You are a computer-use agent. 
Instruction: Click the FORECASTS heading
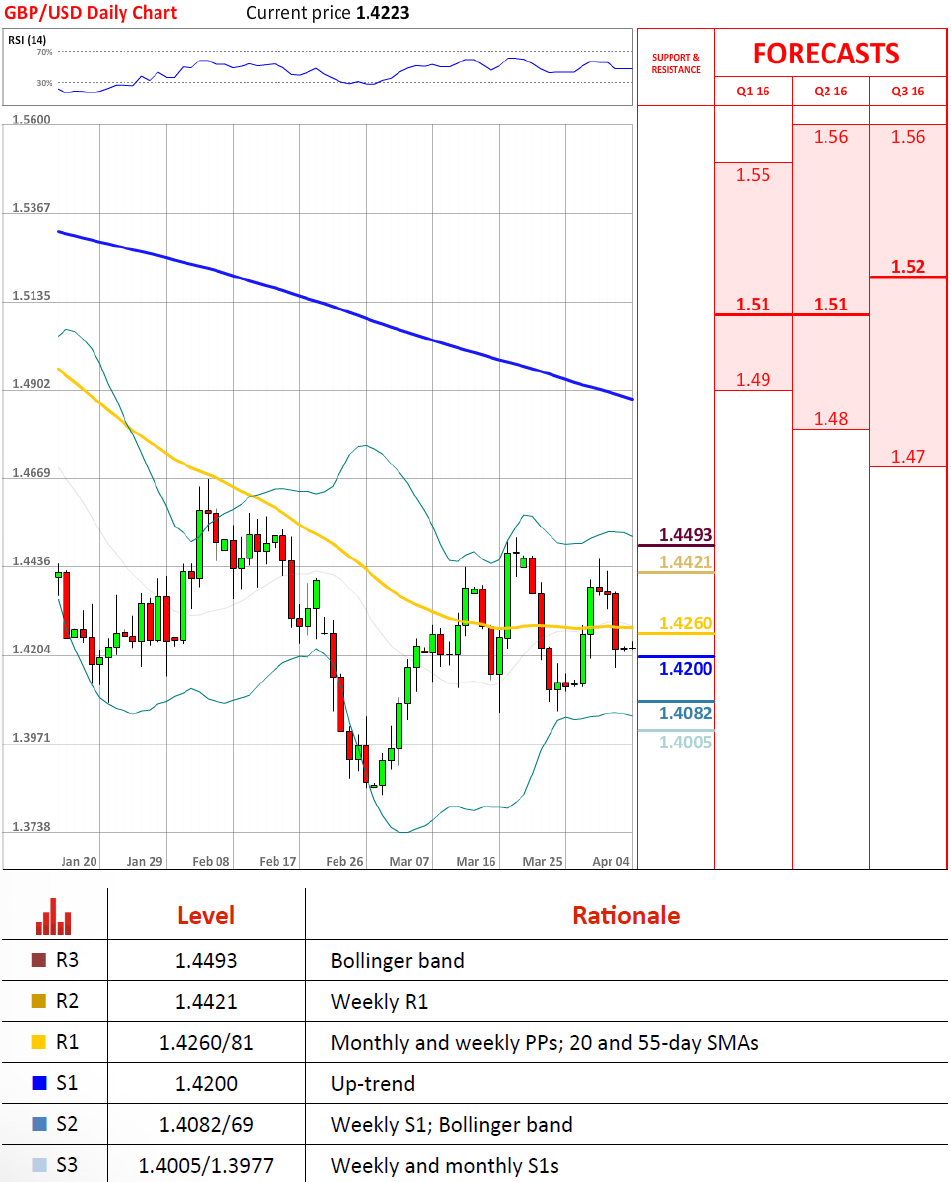[x=826, y=54]
